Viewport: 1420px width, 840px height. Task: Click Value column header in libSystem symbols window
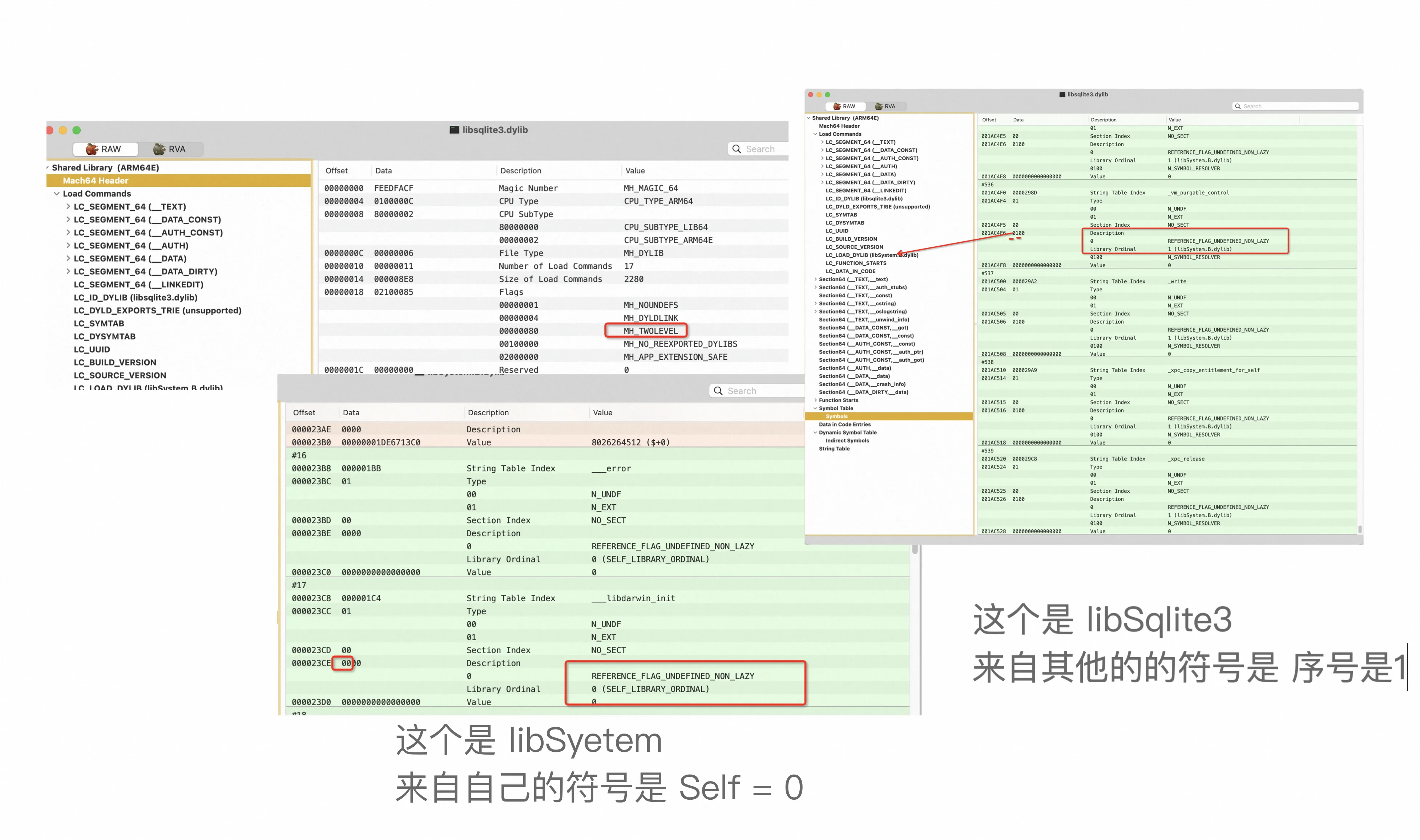[603, 413]
